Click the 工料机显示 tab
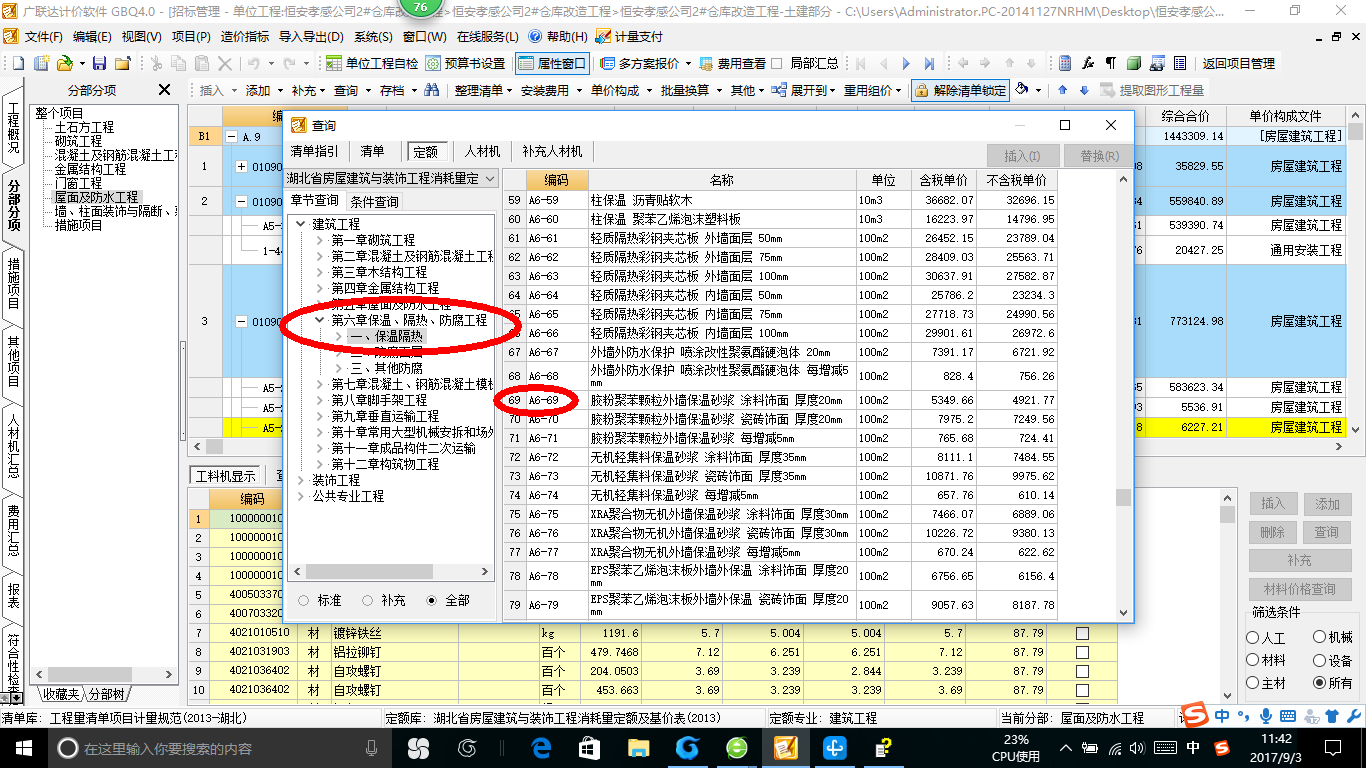 225,476
